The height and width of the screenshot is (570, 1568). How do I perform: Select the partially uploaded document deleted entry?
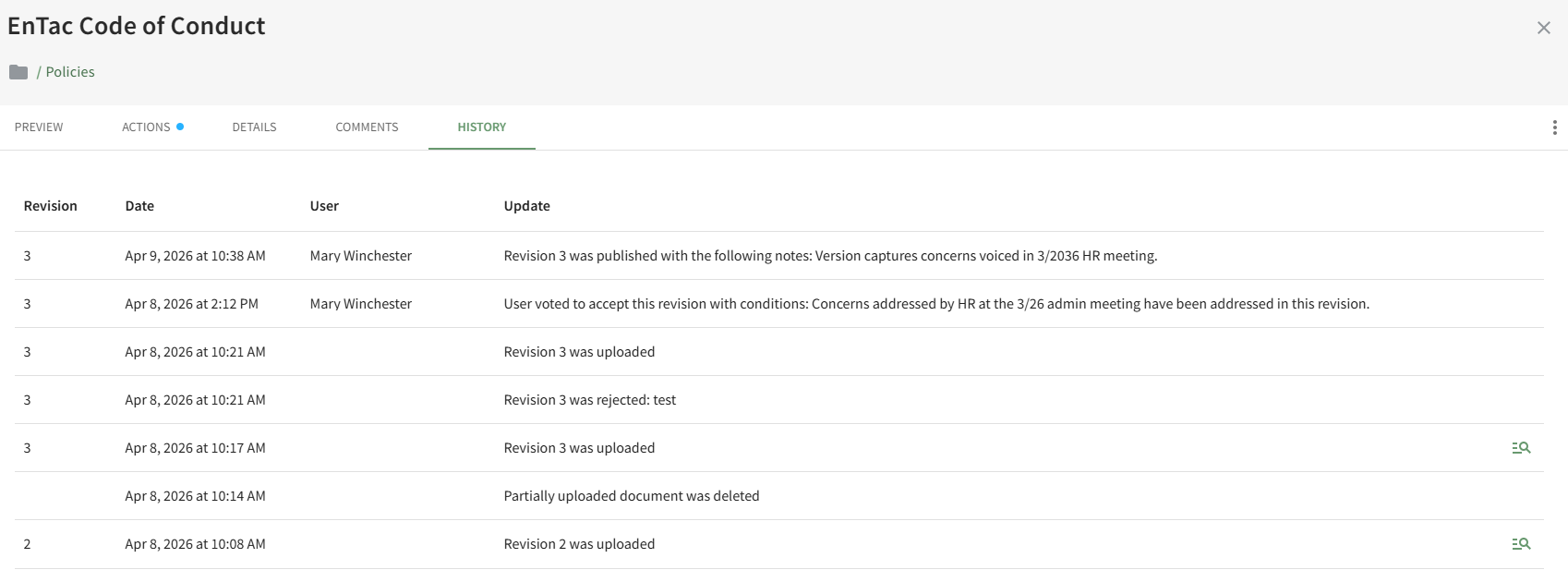click(631, 496)
